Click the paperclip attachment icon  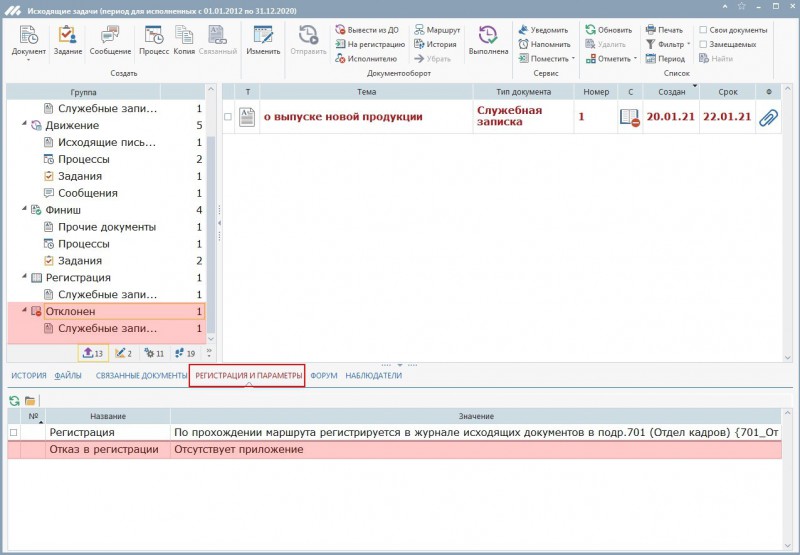tap(768, 117)
